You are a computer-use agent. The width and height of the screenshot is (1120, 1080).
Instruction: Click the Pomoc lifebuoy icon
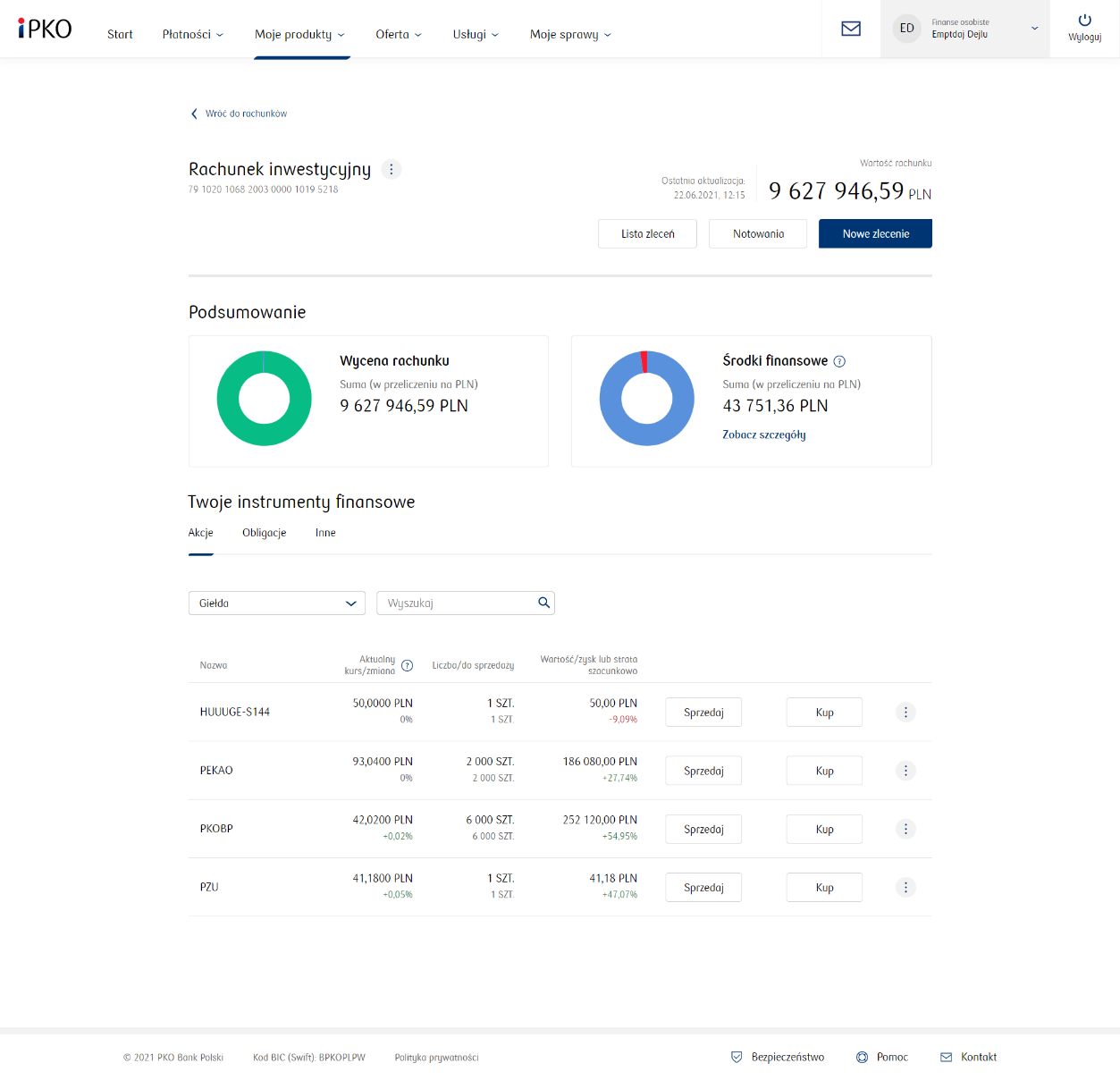click(863, 1057)
